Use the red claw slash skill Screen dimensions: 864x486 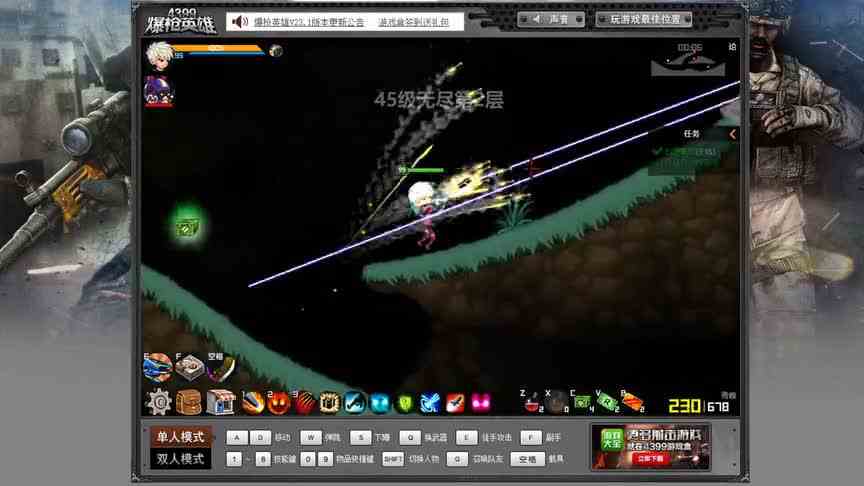pos(304,403)
